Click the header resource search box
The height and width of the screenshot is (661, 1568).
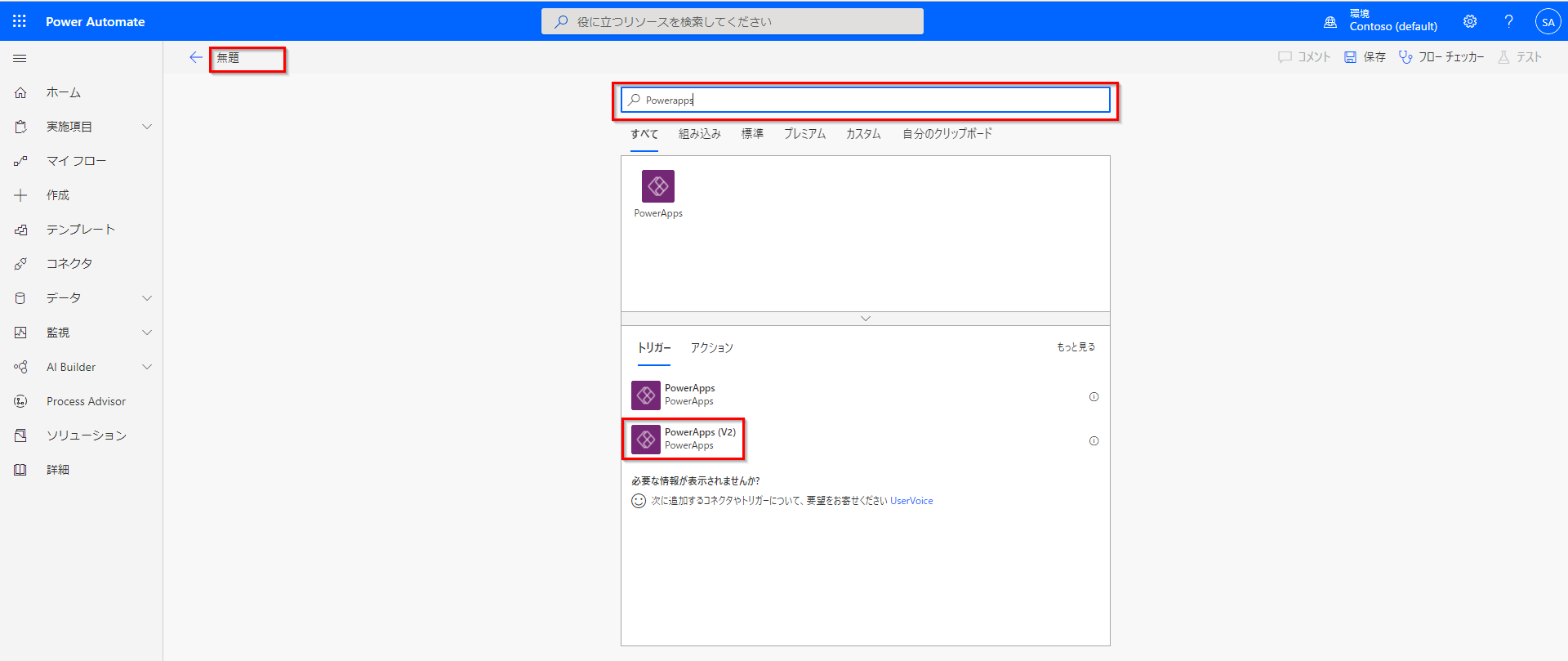coord(733,21)
